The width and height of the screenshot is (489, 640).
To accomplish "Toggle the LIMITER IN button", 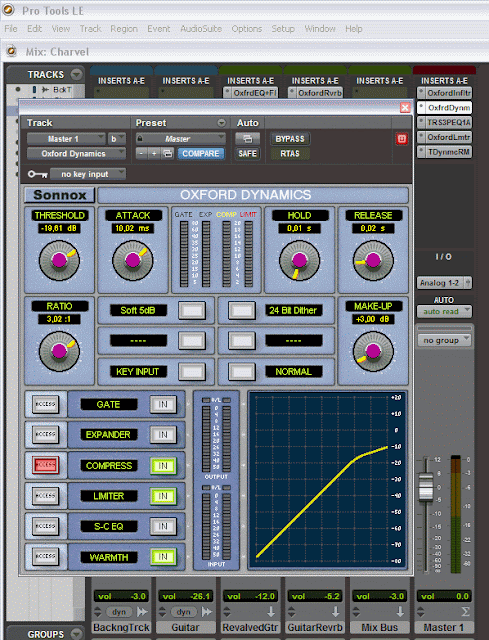I will [163, 496].
